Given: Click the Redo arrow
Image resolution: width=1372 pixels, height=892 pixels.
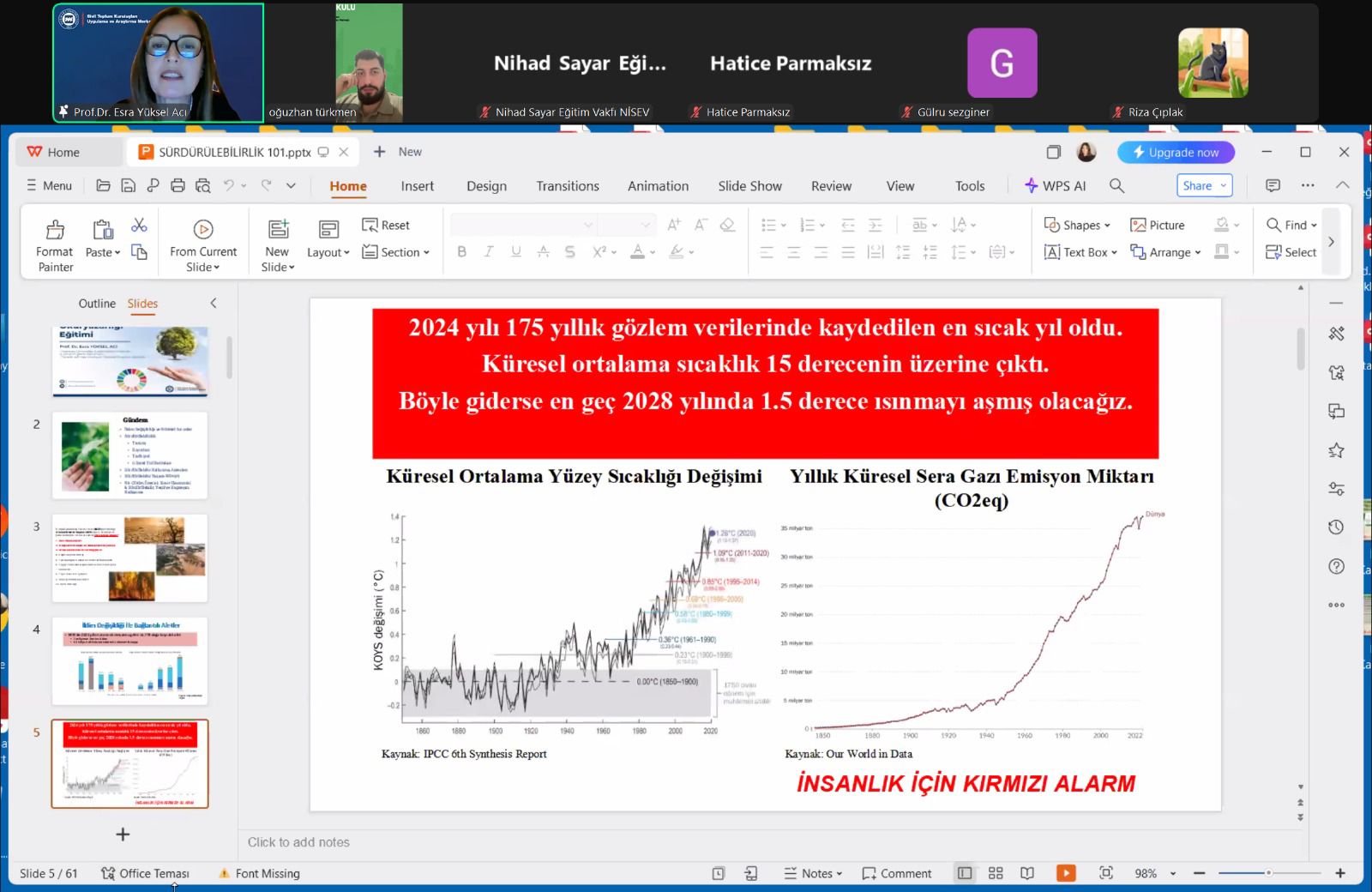Looking at the screenshot, I should (267, 185).
